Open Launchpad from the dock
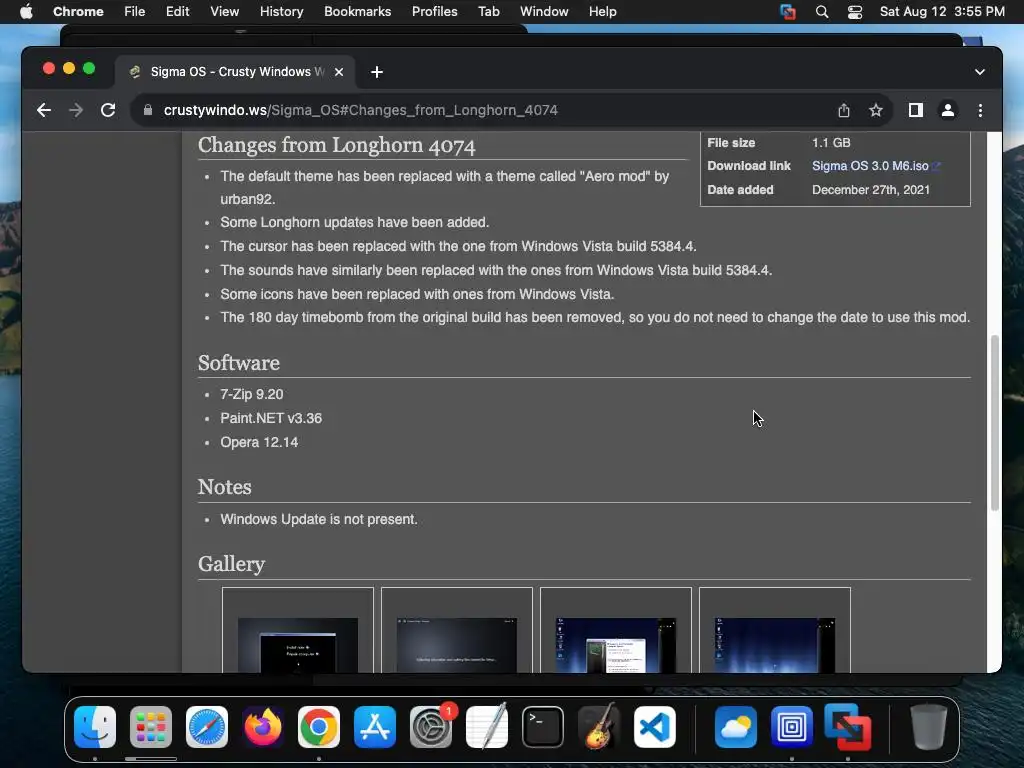 tap(151, 727)
